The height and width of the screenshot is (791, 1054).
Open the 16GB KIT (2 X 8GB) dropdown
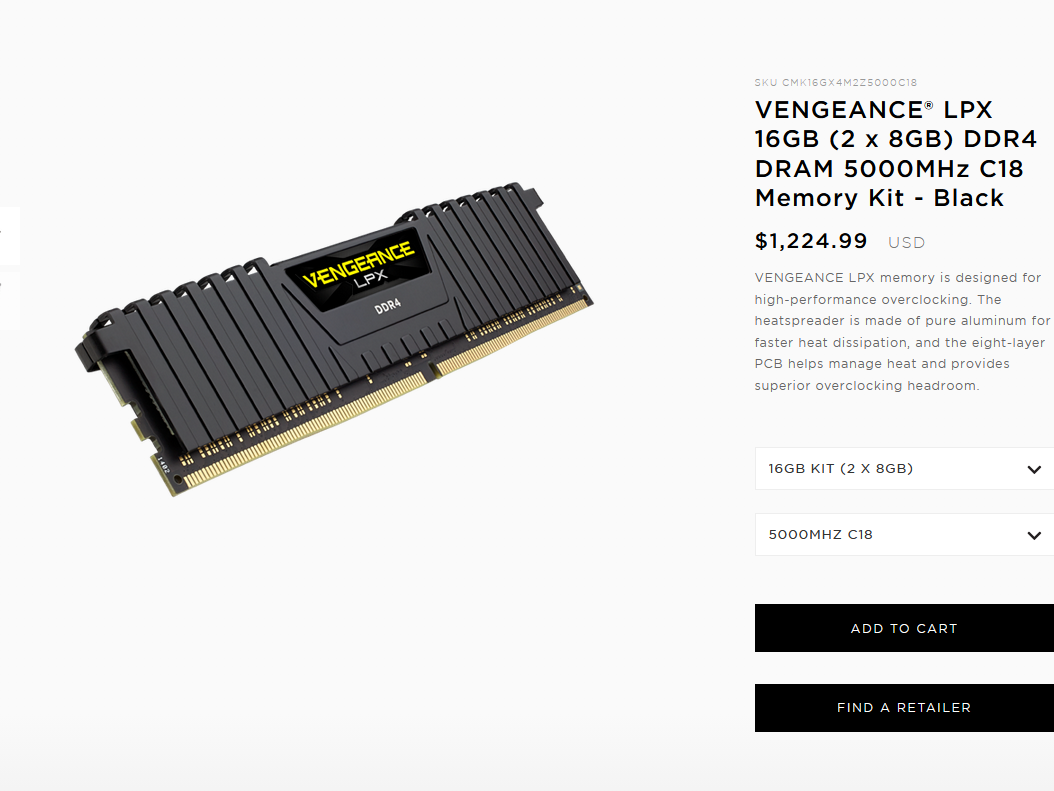pos(904,468)
